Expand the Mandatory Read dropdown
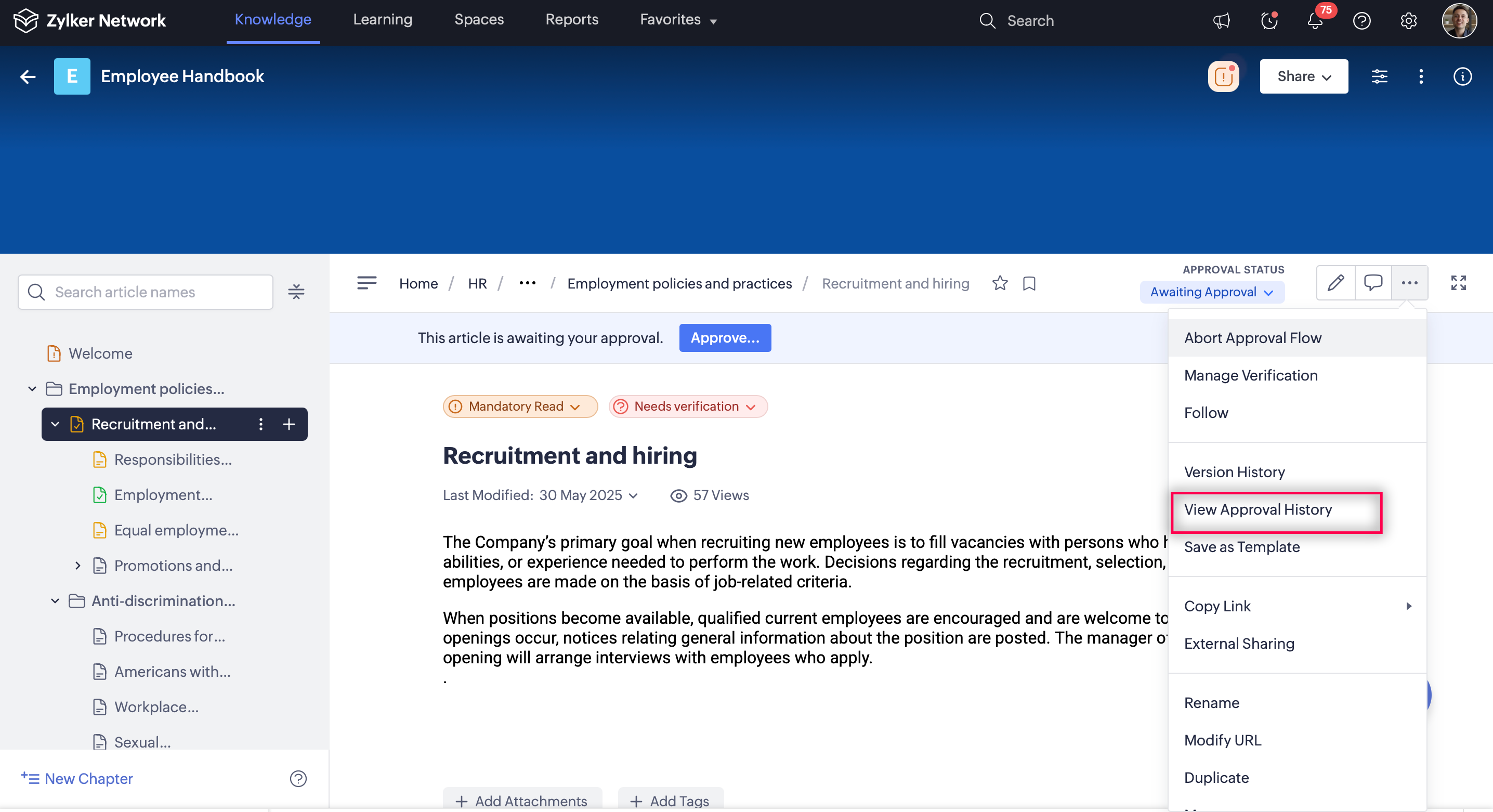 [x=520, y=407]
